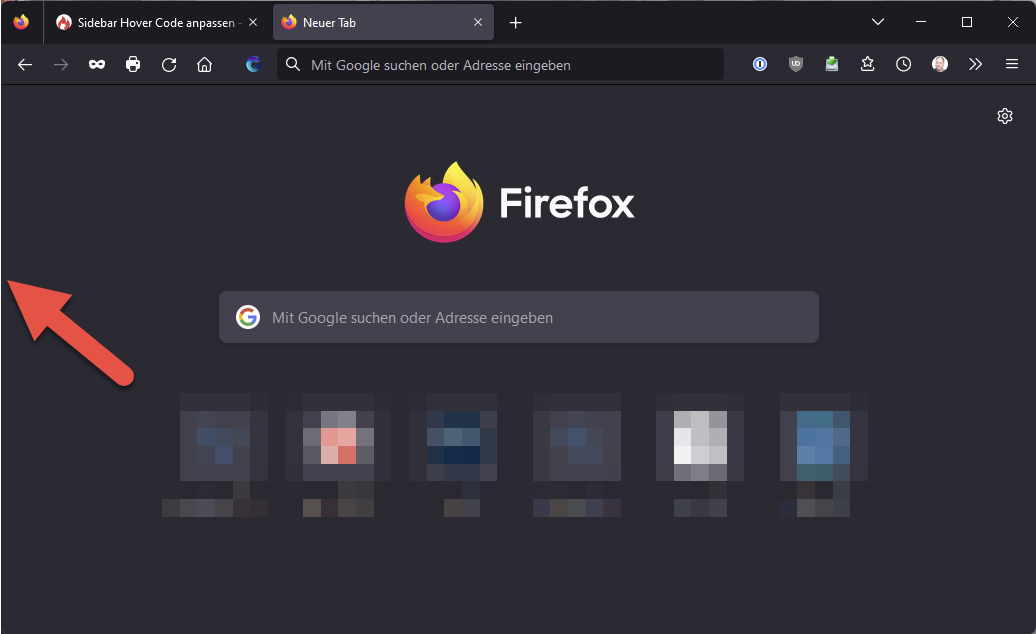Screen dimensions: 1036x634
Task: Open the fifth shortcut tile with white icon
Action: (x=700, y=454)
